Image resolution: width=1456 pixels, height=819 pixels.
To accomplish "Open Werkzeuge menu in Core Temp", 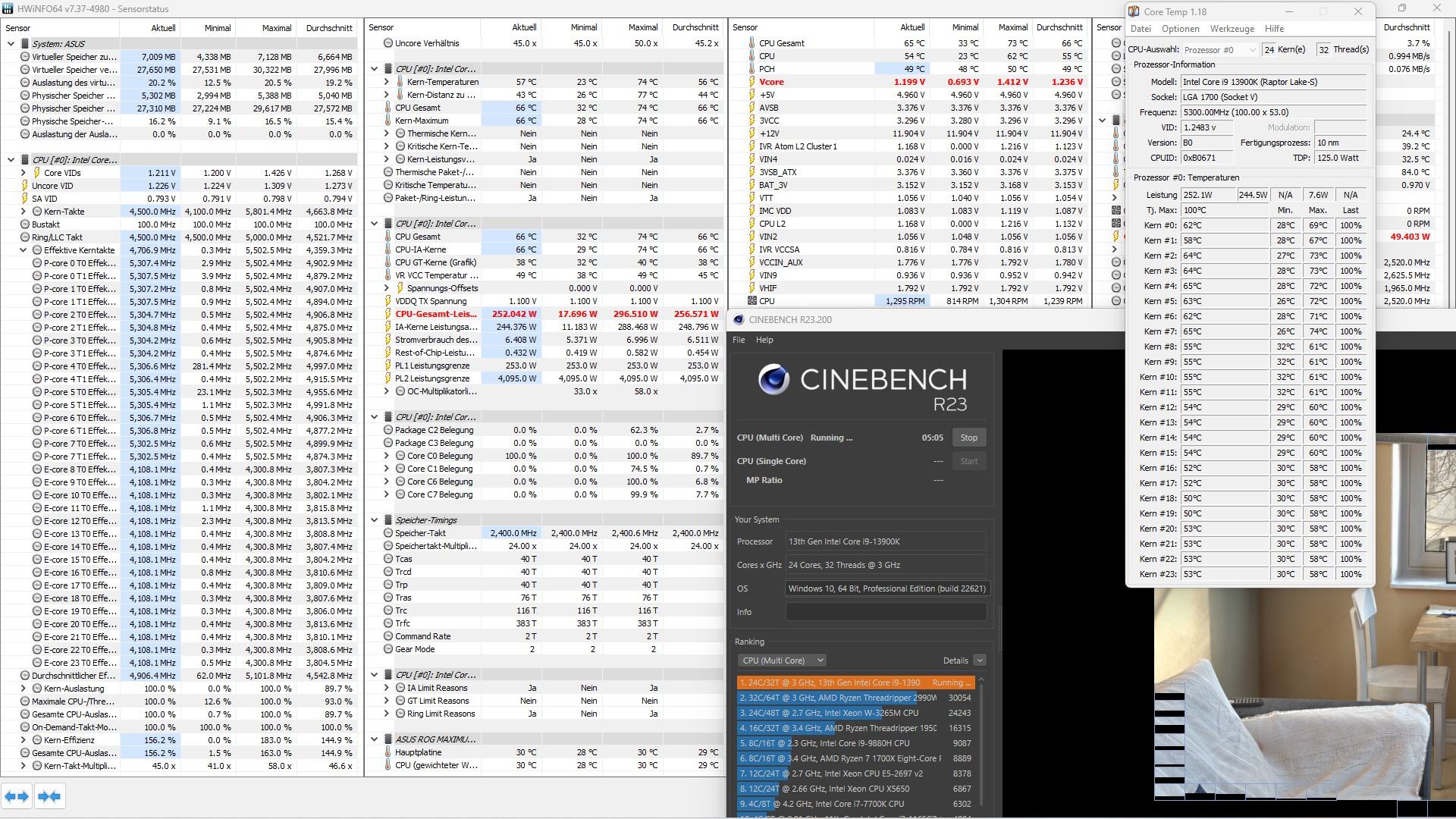I will tap(1232, 29).
